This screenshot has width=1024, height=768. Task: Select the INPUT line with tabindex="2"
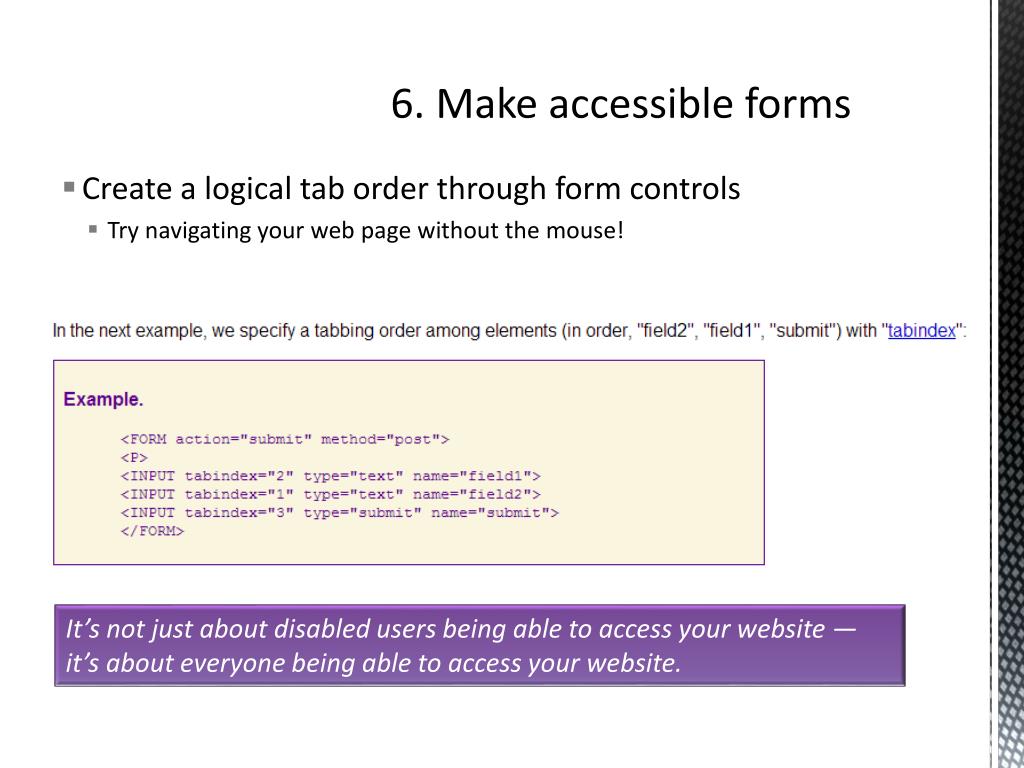point(330,475)
